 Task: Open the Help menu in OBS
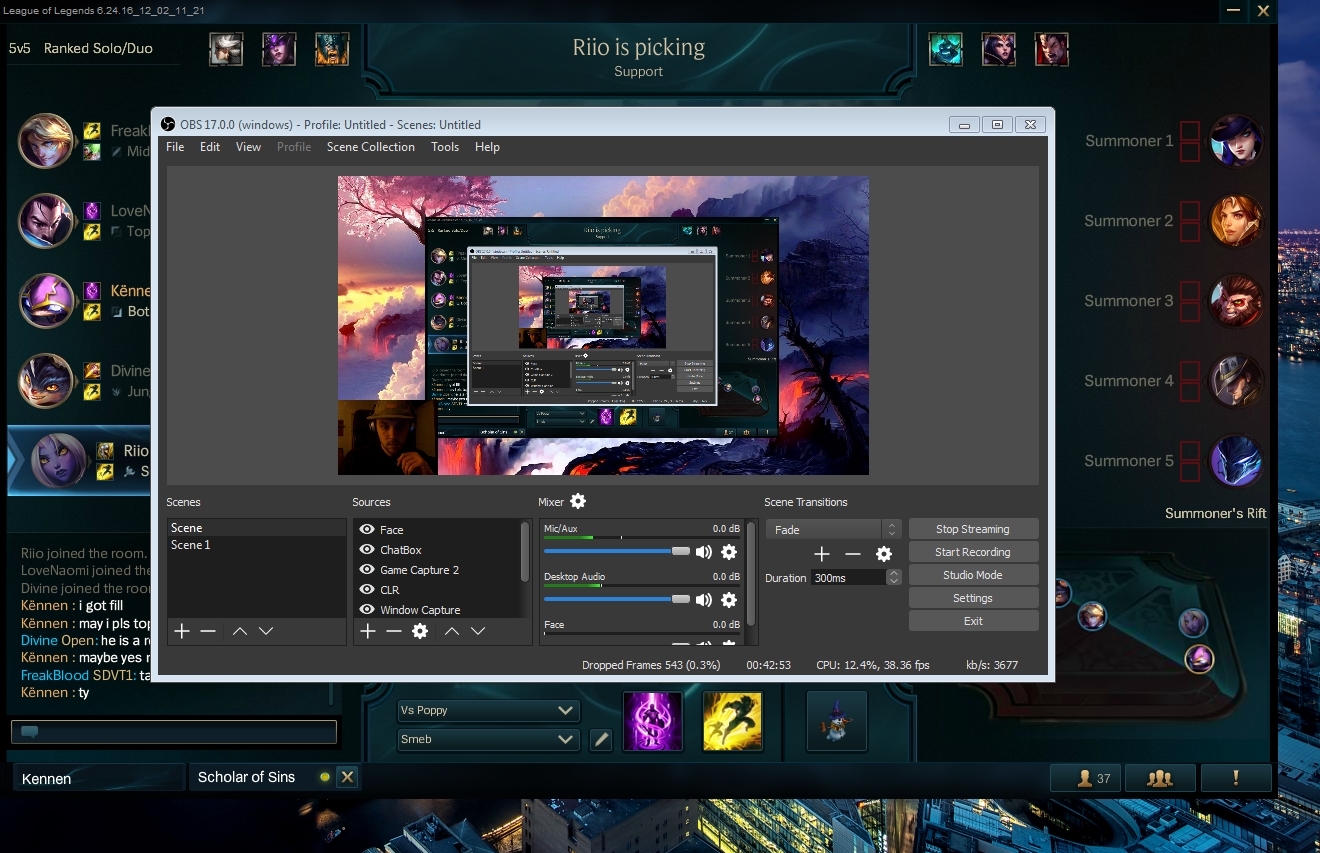(x=487, y=147)
